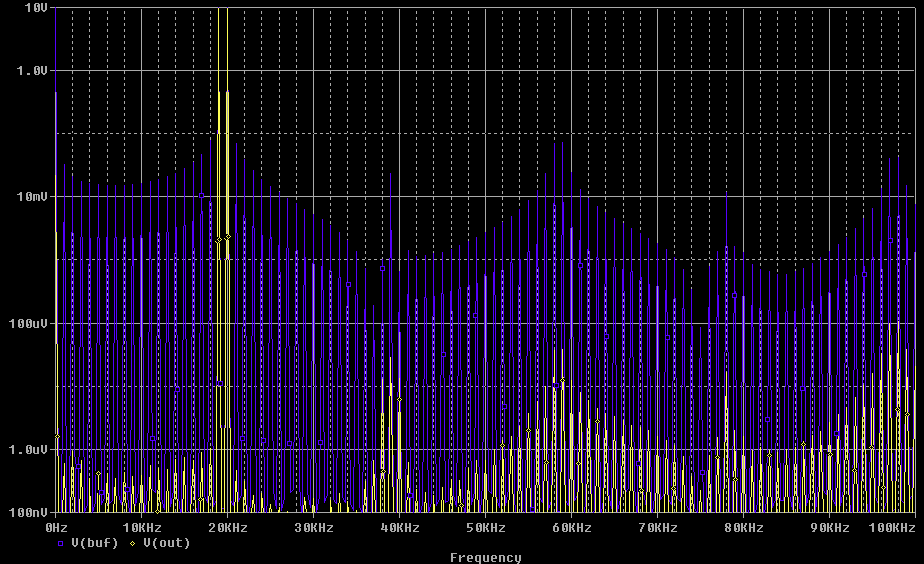Click the yellow diamond V(out) legend marker
924x564 pixels.
click(135, 544)
